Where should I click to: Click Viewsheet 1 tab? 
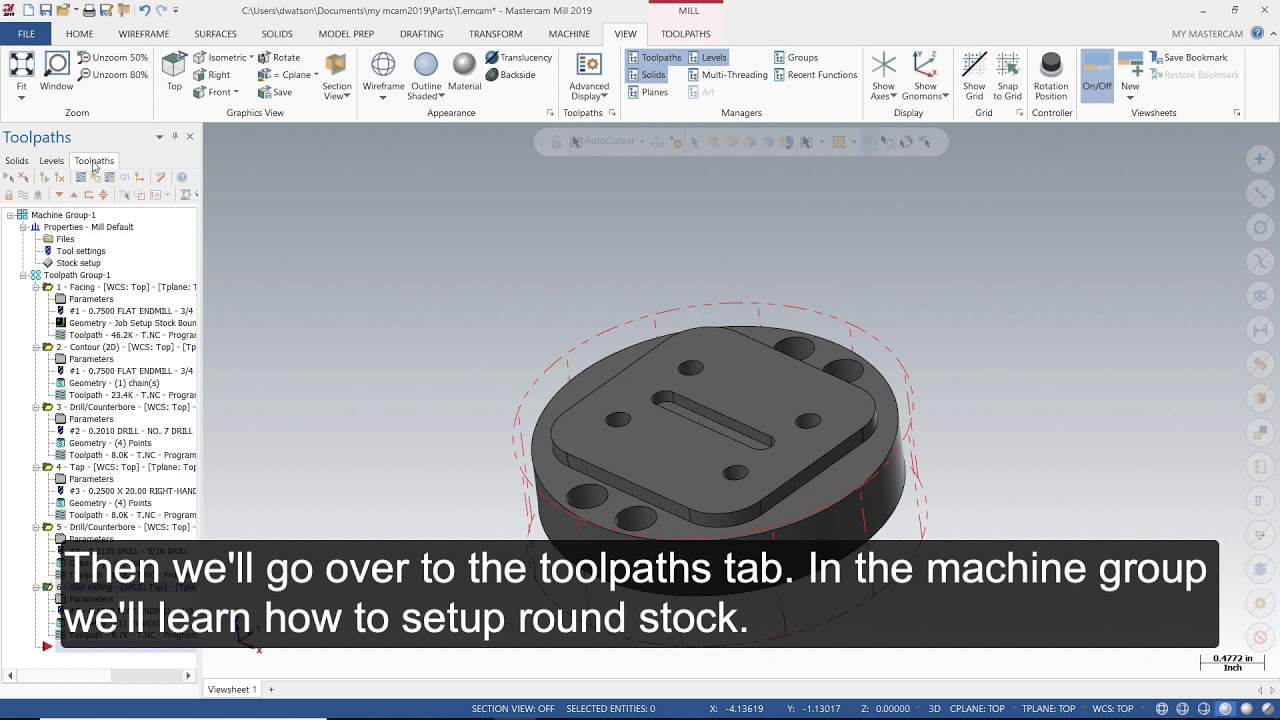point(232,689)
